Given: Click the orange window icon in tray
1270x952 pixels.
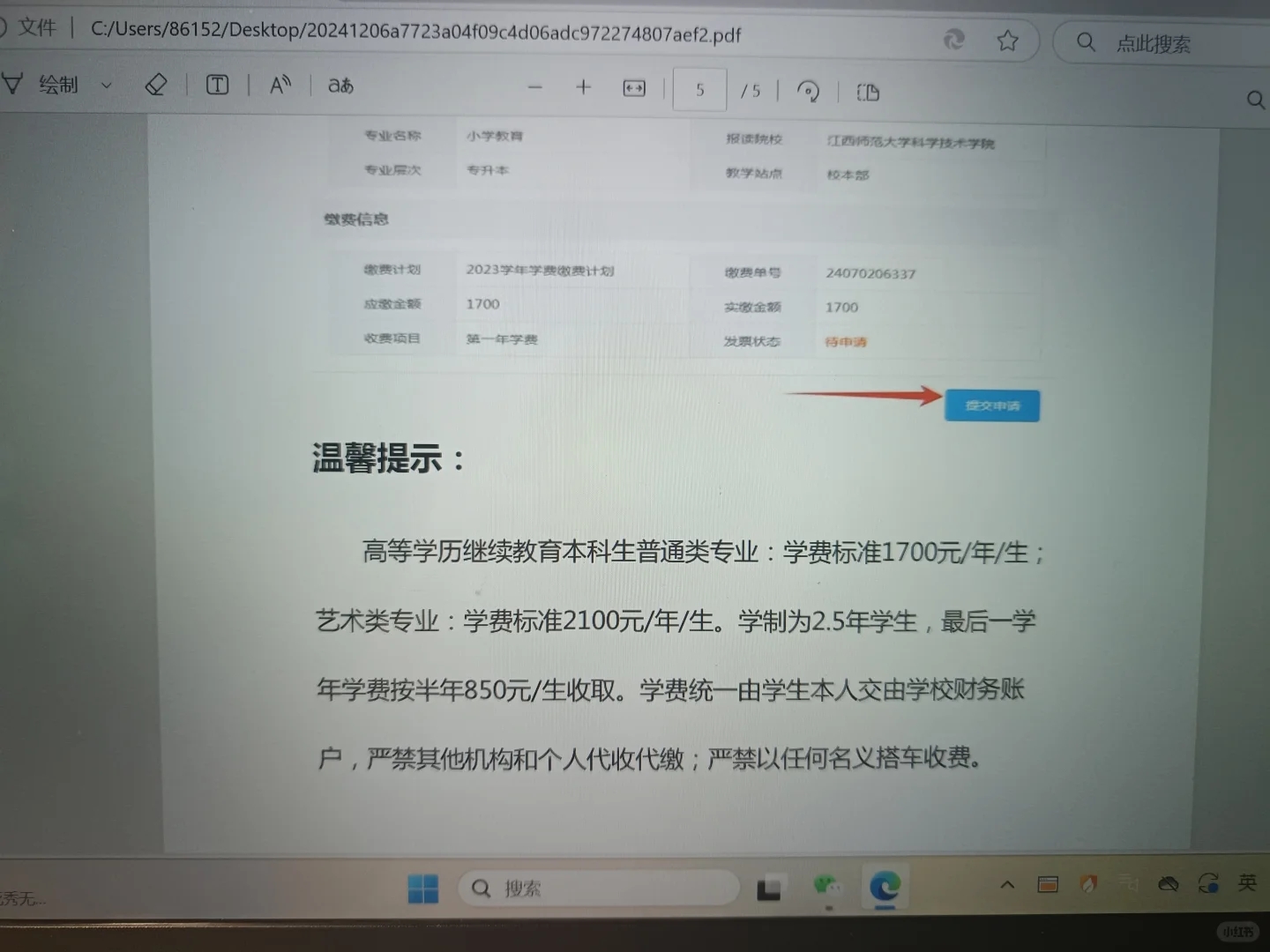Looking at the screenshot, I should [x=1048, y=884].
